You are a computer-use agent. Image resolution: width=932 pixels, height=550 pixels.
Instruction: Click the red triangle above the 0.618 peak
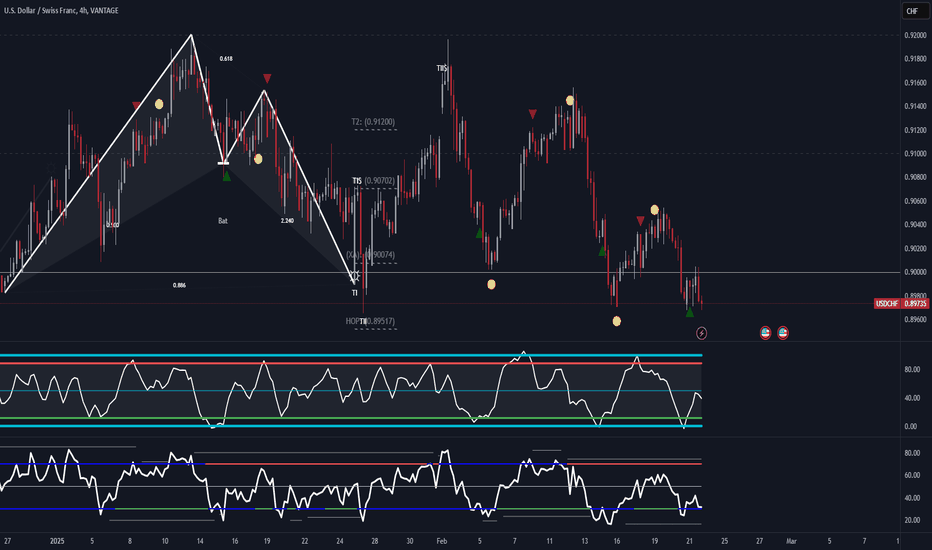[267, 78]
